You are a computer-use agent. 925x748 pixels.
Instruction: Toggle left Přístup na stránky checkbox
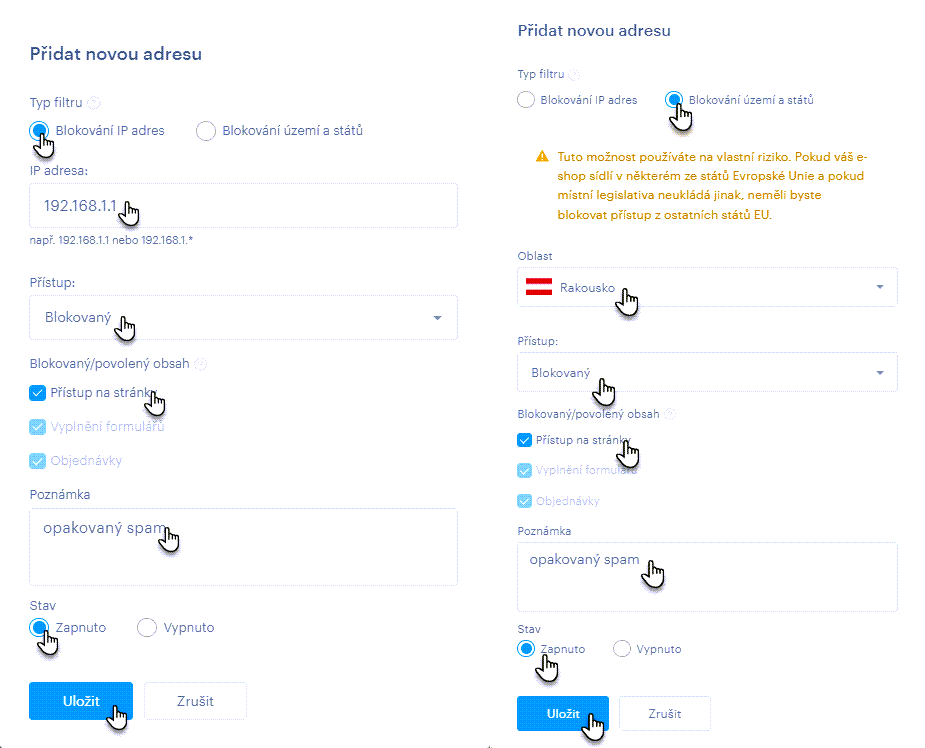pos(37,393)
